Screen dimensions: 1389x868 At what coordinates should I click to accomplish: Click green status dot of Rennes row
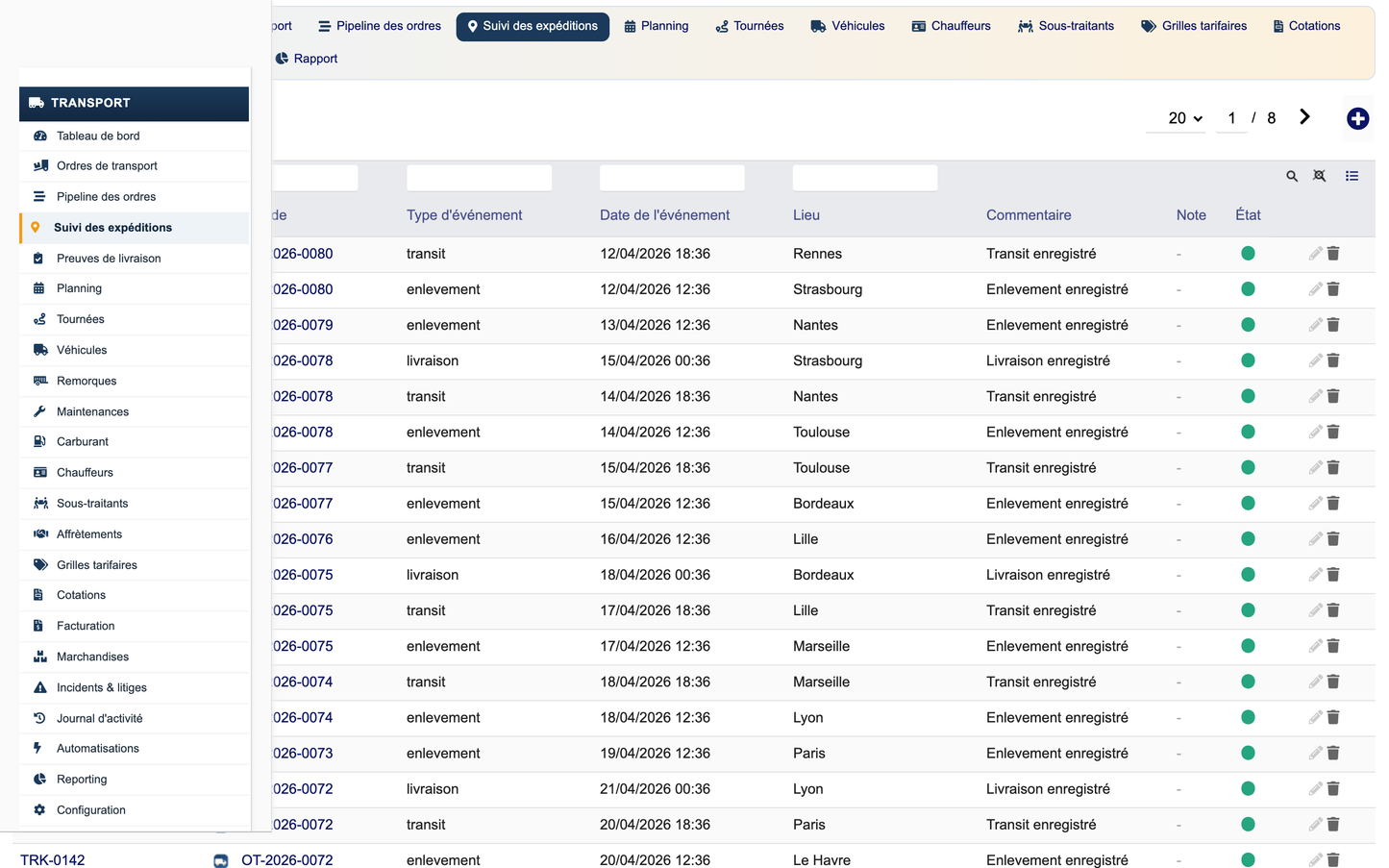point(1248,254)
